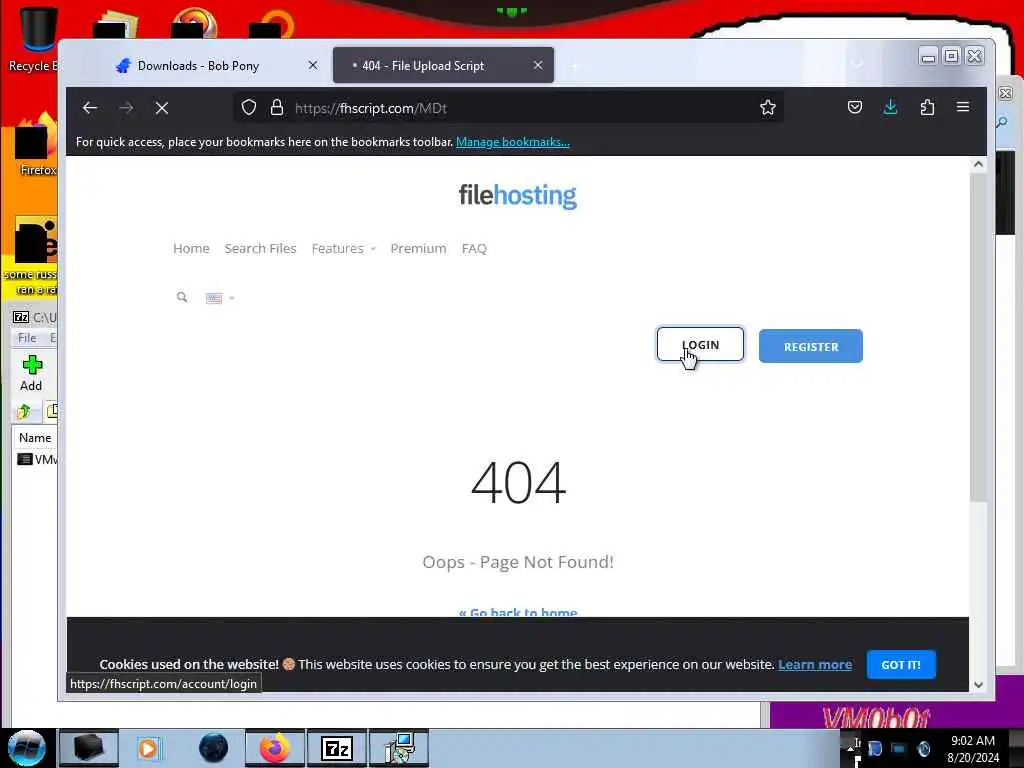Bookmark this page with the star
The width and height of the screenshot is (1024, 768).
pyautogui.click(x=768, y=108)
